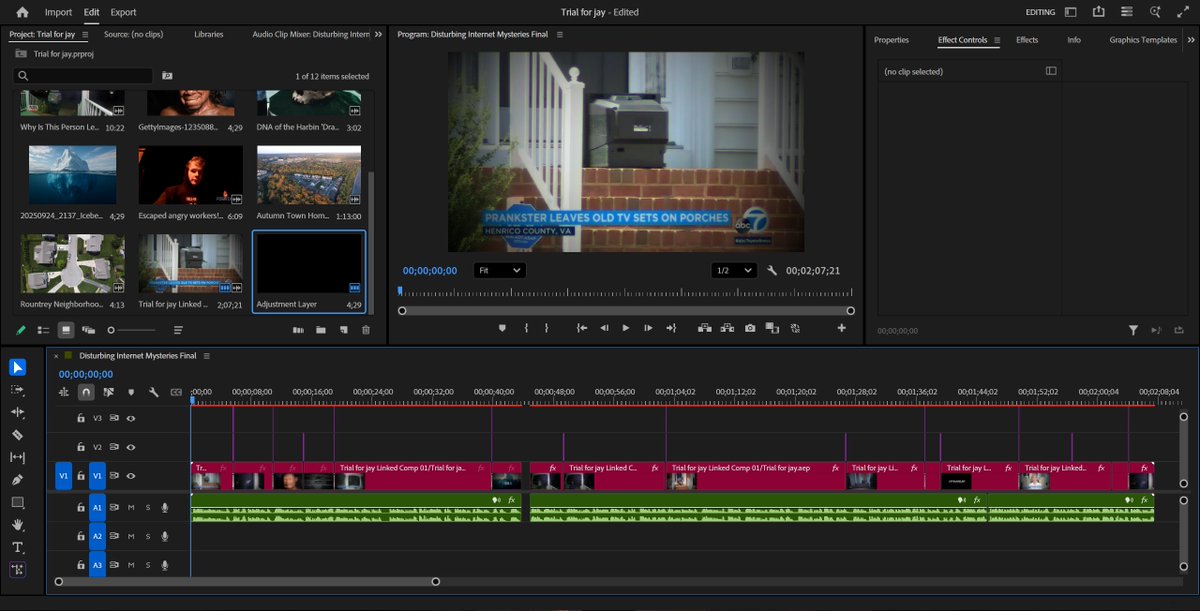Toggle V2 track output eye
The image size is (1200, 611).
130,447
